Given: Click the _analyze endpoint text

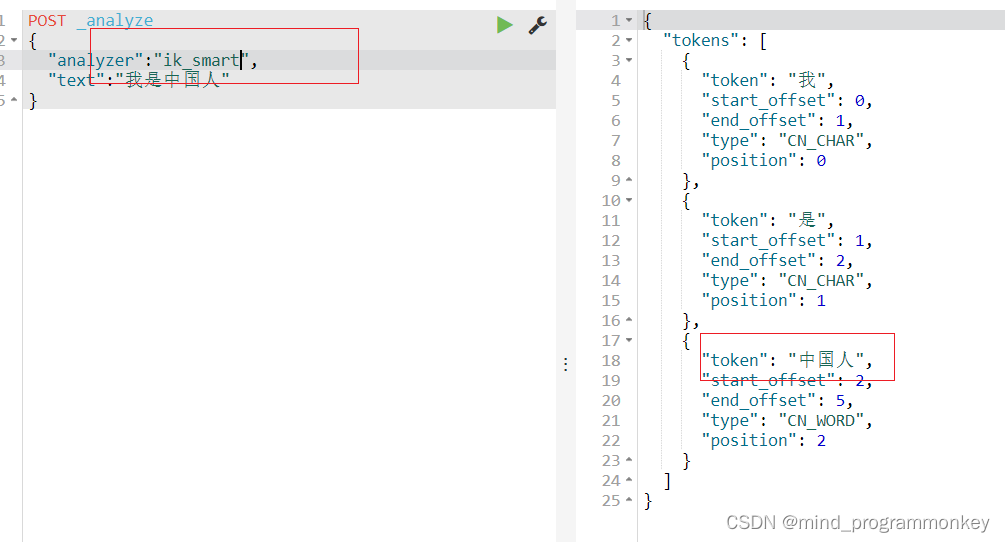Looking at the screenshot, I should (115, 21).
